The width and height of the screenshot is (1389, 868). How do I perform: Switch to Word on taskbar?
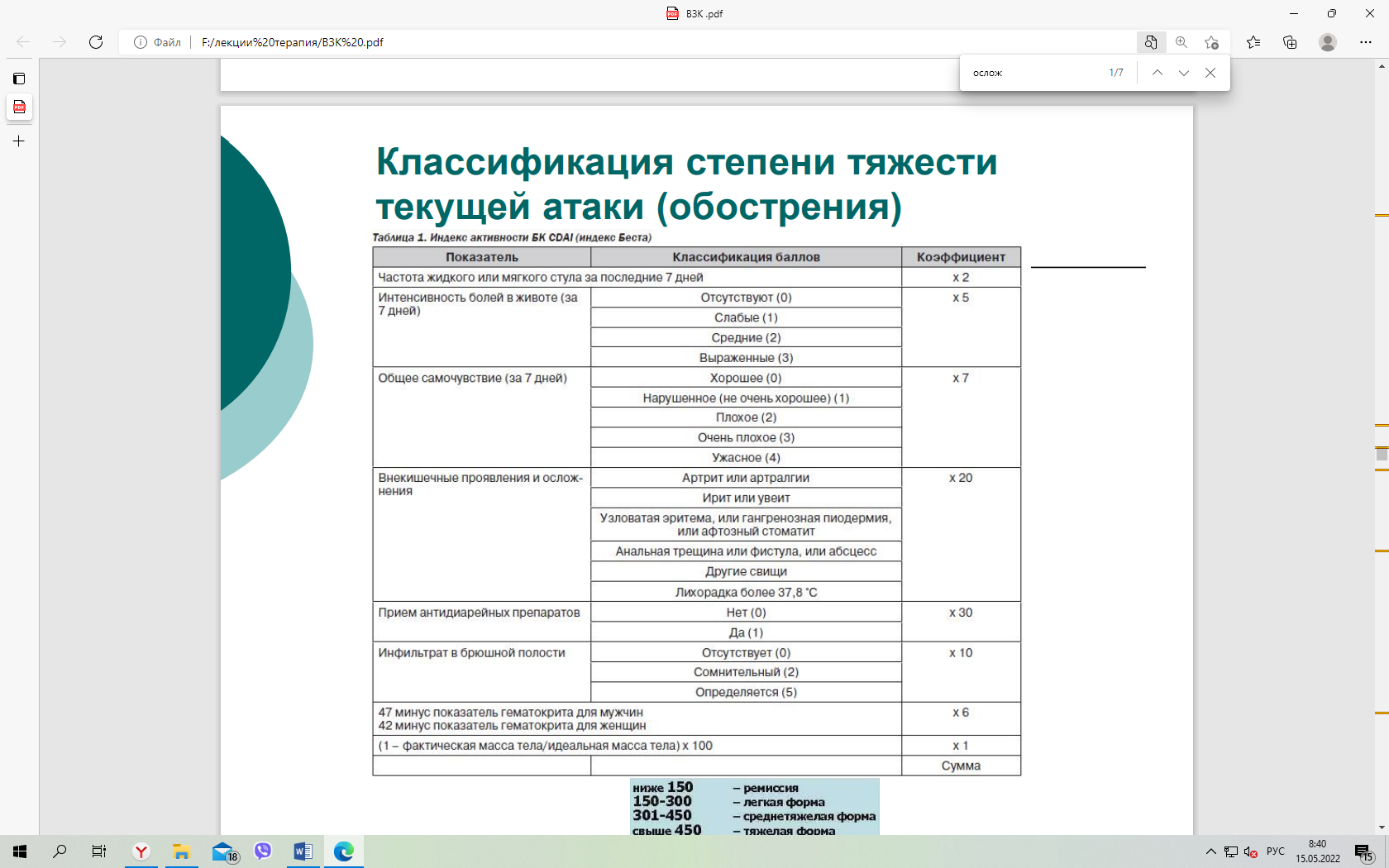(303, 851)
